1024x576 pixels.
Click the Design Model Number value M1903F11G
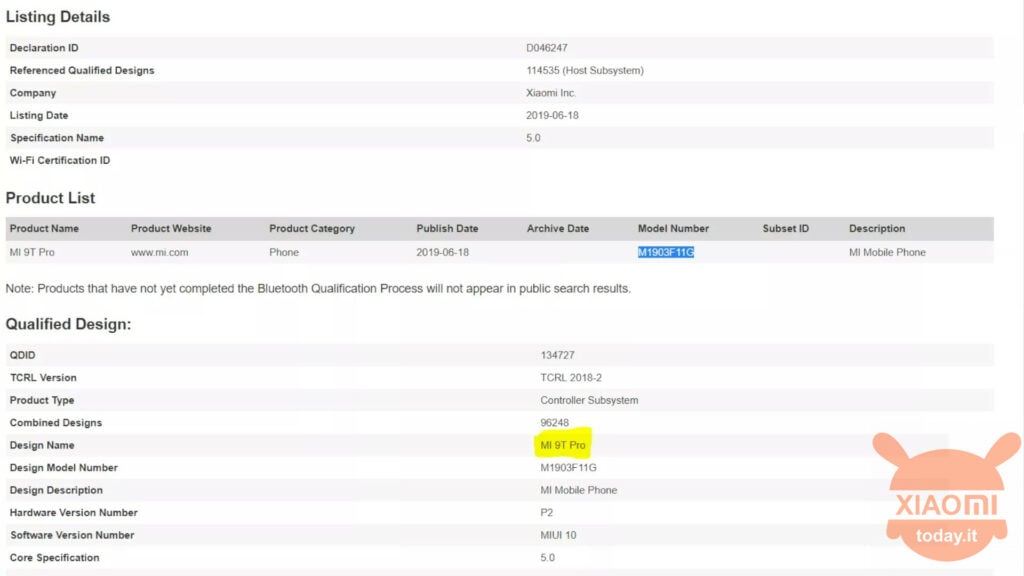pyautogui.click(x=568, y=468)
